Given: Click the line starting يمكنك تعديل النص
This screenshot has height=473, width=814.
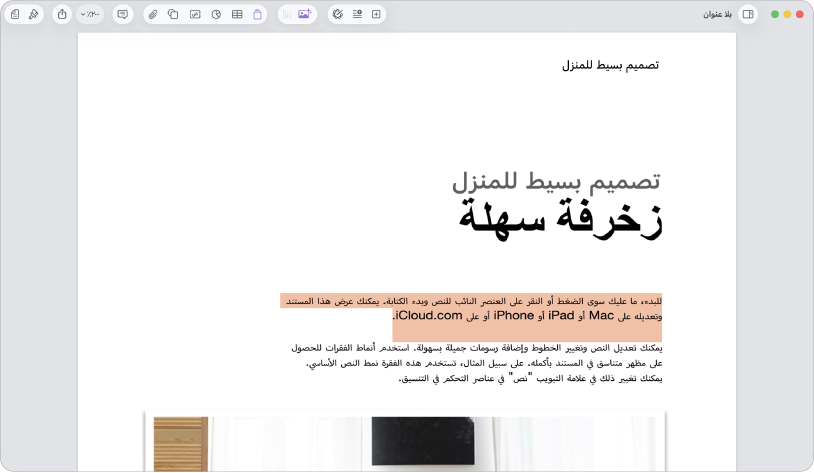Looking at the screenshot, I should coord(477,348).
